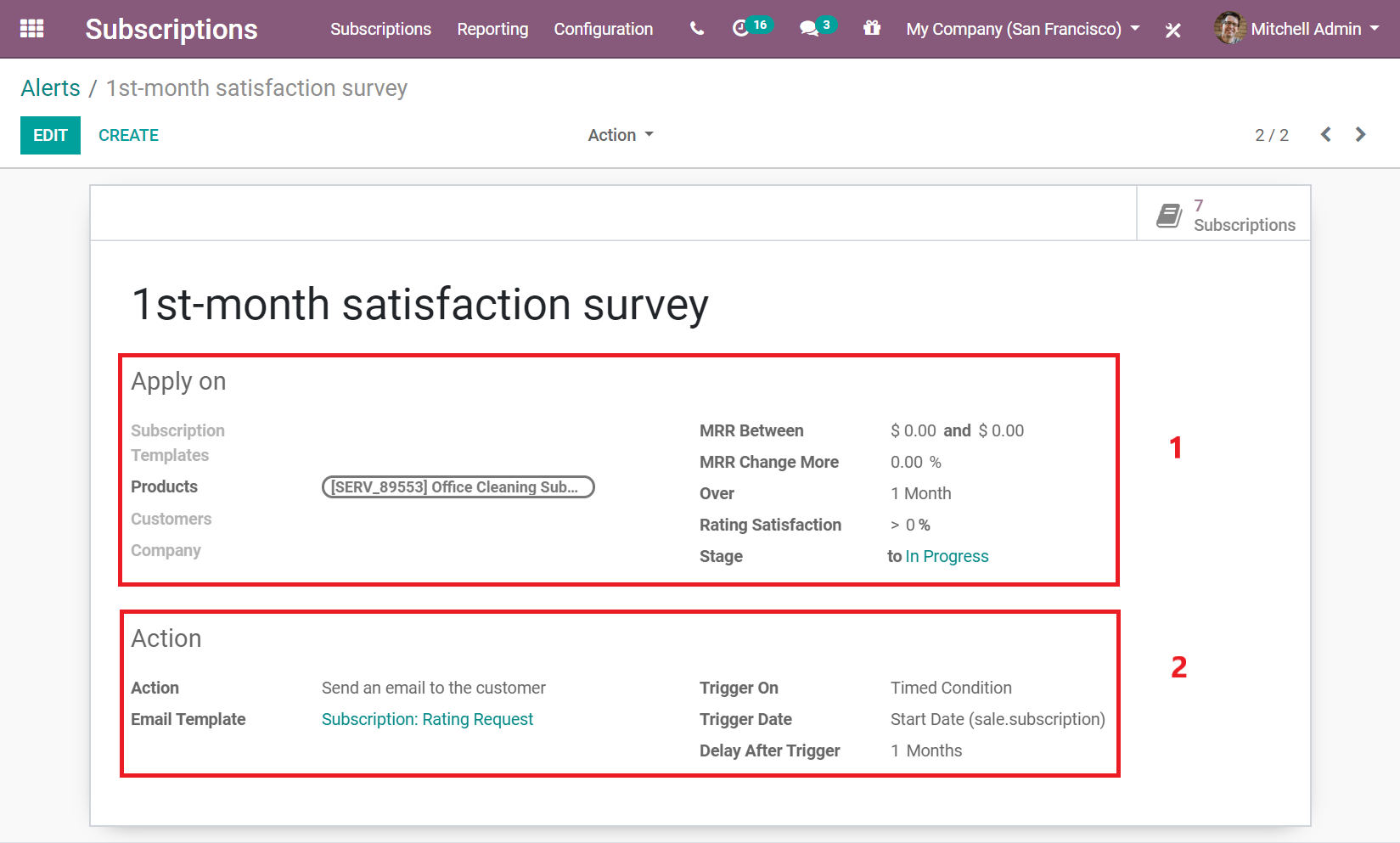The height and width of the screenshot is (843, 1400).
Task: Open the Action dropdown menu
Action: pos(621,134)
